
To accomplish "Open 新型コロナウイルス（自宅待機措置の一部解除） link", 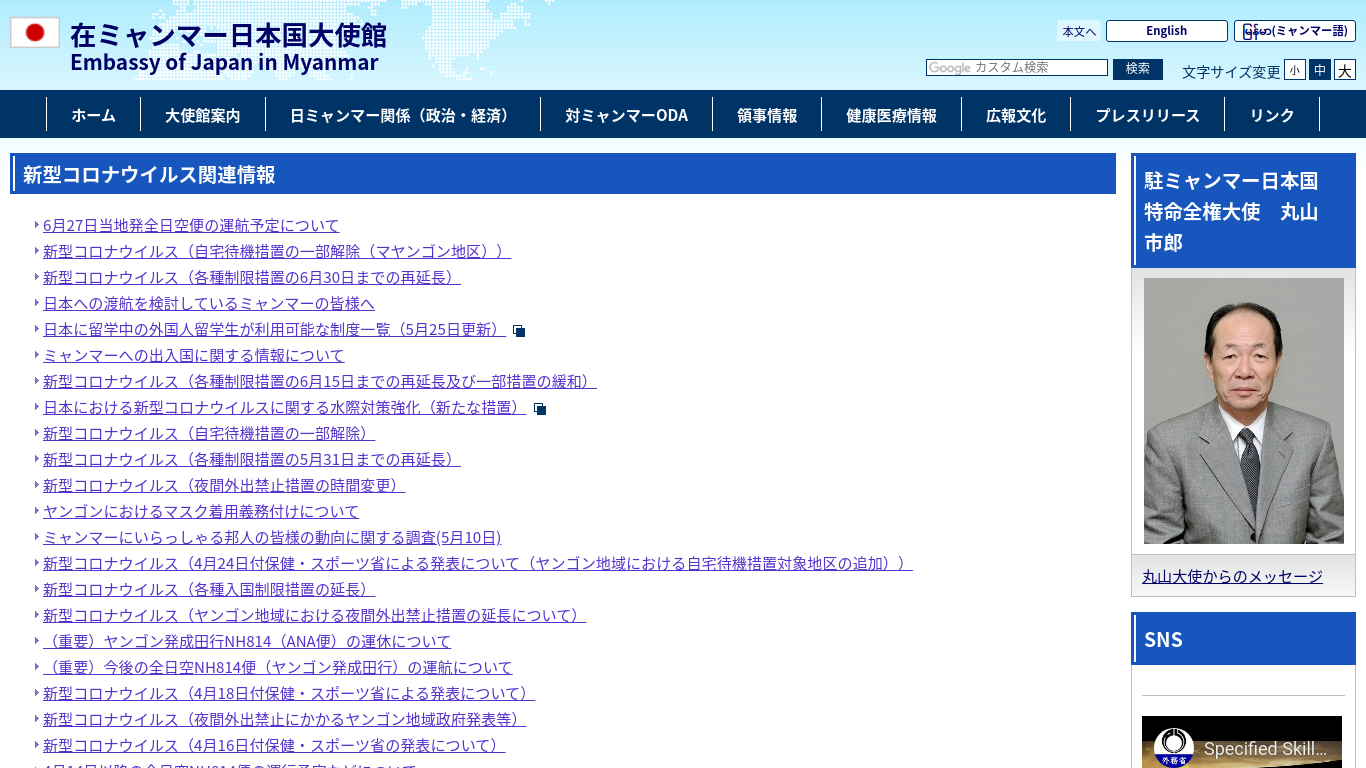I will (x=209, y=434).
